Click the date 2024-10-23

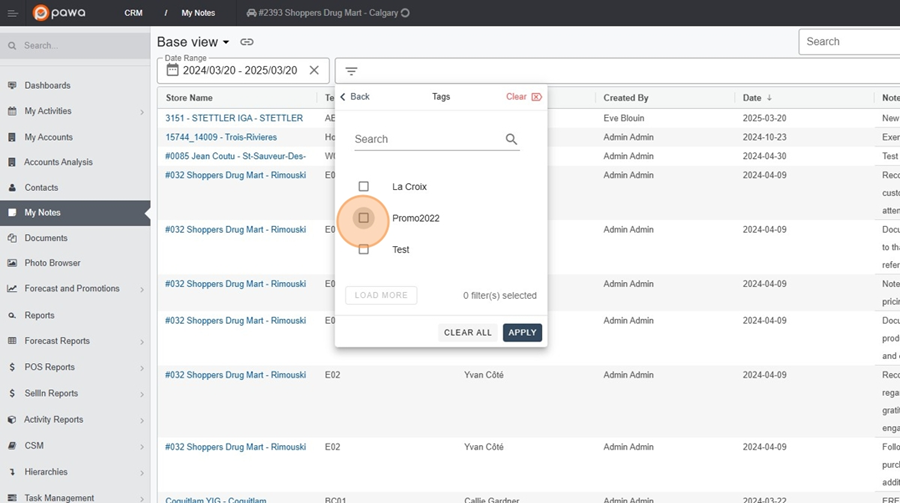(765, 137)
